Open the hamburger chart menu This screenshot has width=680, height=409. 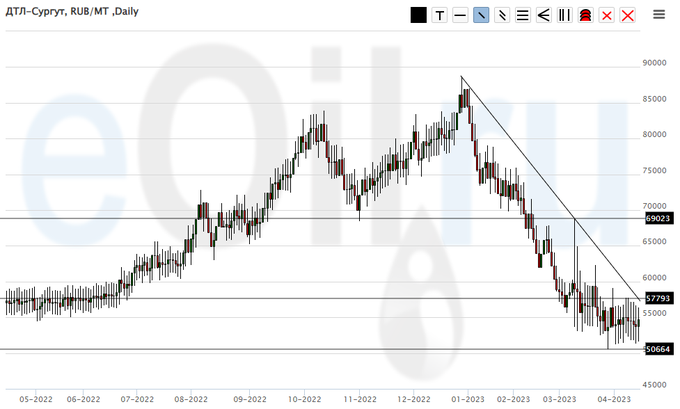pyautogui.click(x=659, y=15)
